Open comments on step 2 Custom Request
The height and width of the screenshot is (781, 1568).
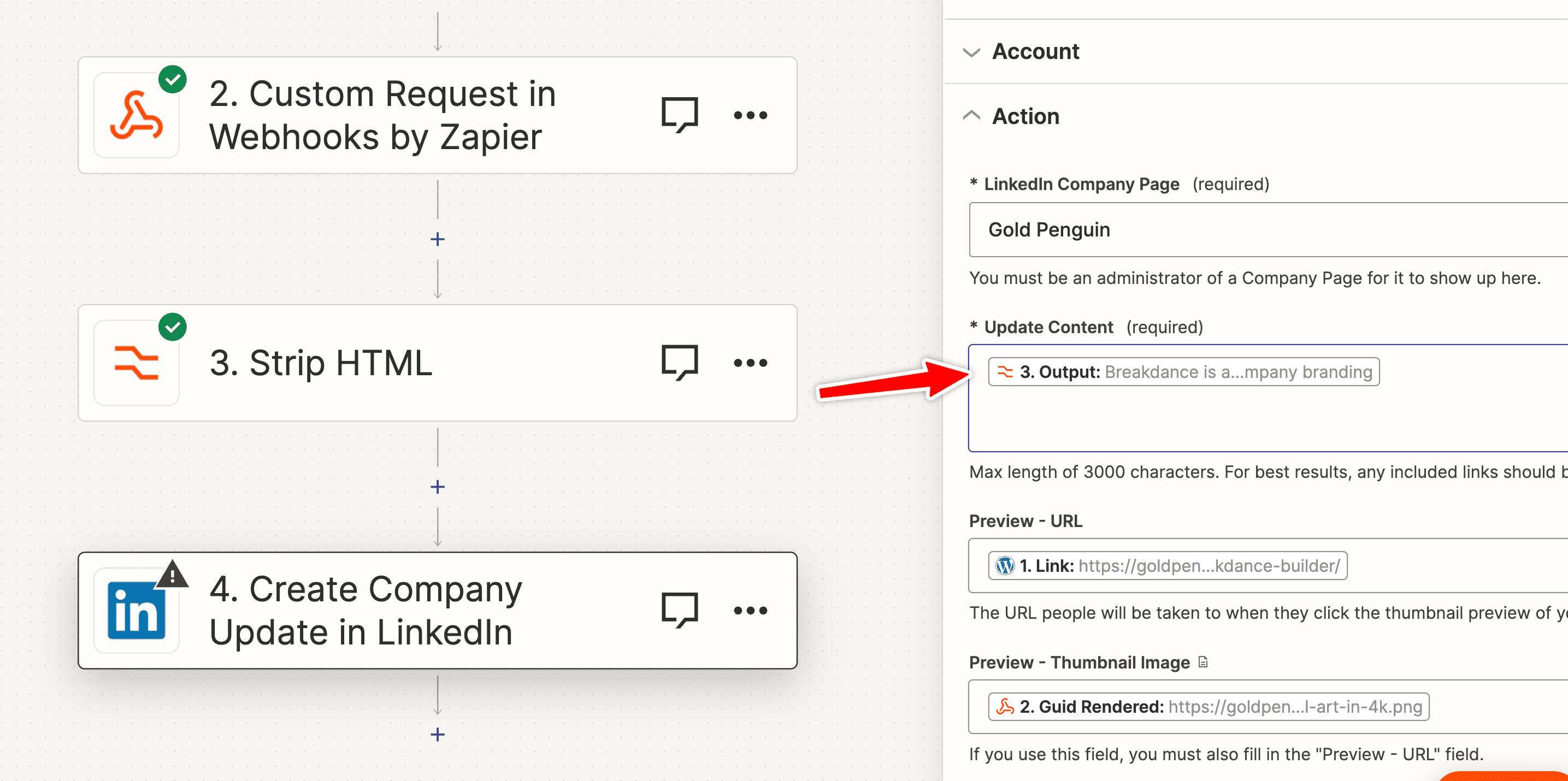pos(679,115)
